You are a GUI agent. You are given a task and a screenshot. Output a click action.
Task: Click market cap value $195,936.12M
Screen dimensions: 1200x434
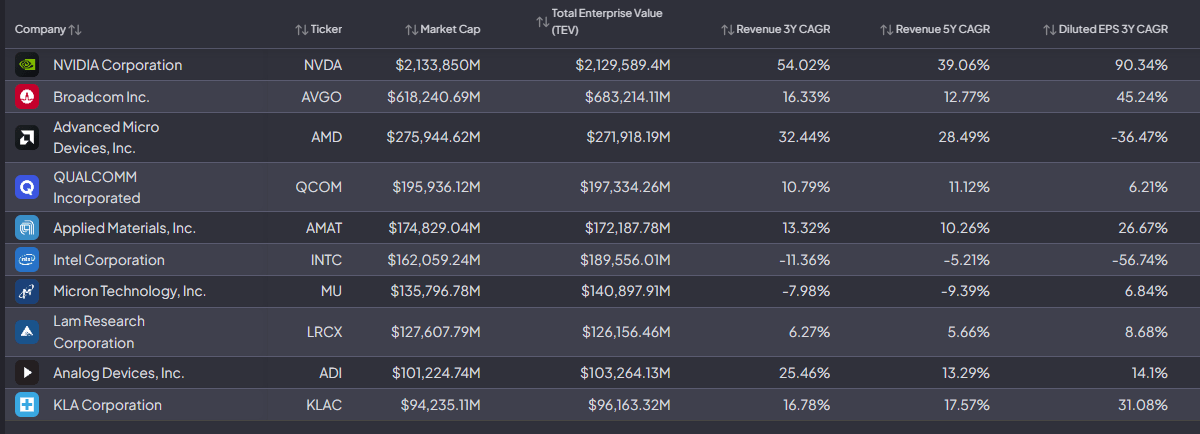(435, 187)
